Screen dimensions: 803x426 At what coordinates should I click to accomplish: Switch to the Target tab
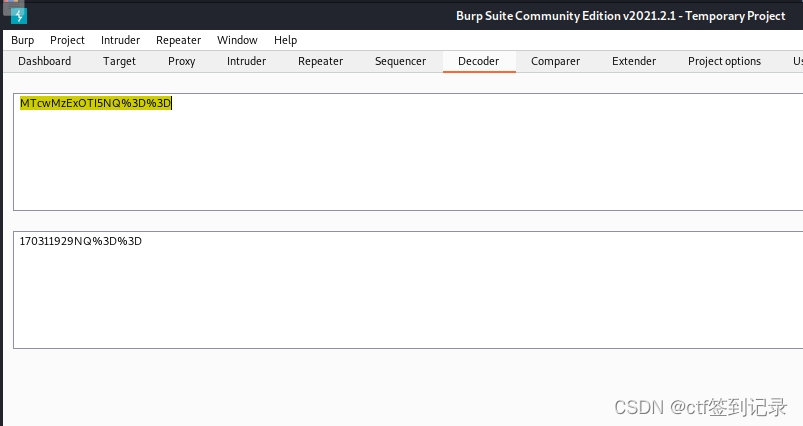coord(119,61)
